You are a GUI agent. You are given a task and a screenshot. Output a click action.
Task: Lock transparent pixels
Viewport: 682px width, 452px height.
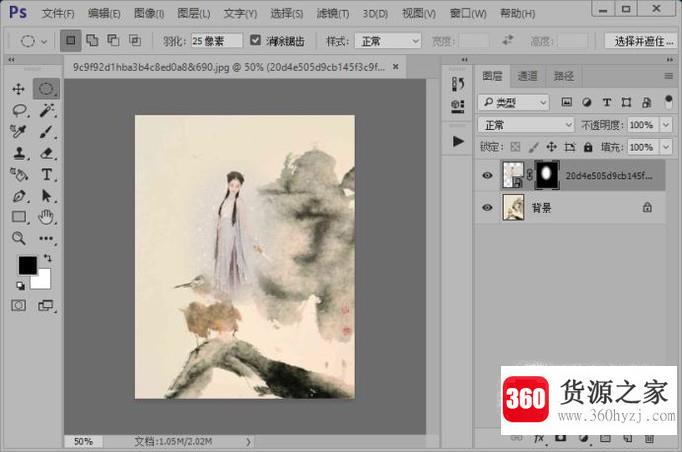[x=515, y=147]
